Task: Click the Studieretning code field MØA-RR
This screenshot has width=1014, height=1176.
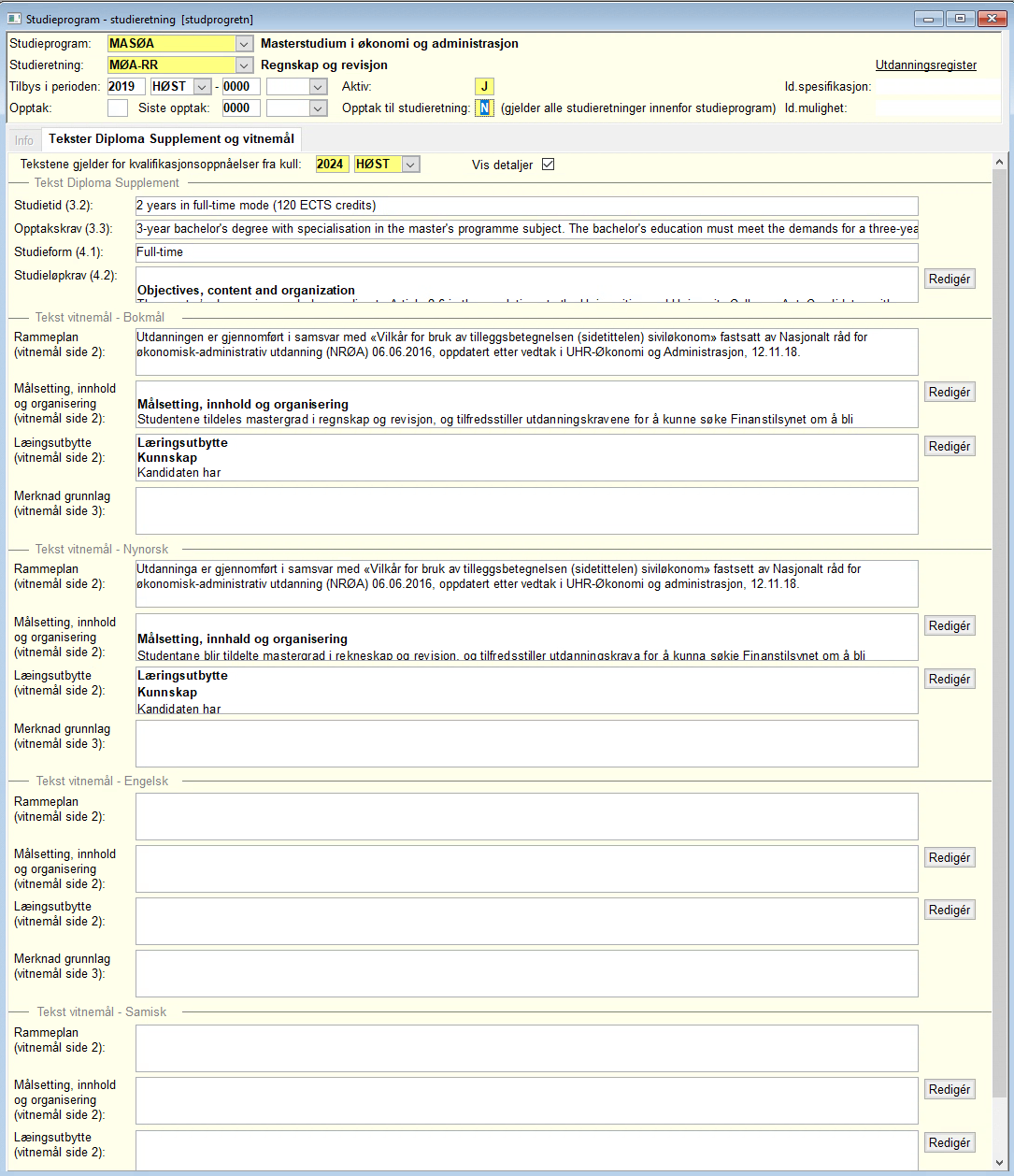Action: point(172,65)
